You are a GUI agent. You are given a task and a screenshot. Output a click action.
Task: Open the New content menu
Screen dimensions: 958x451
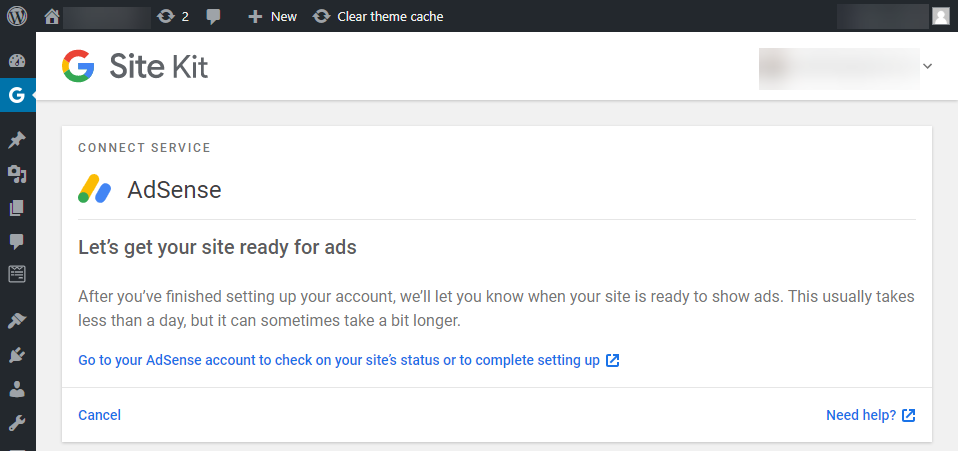coord(272,16)
